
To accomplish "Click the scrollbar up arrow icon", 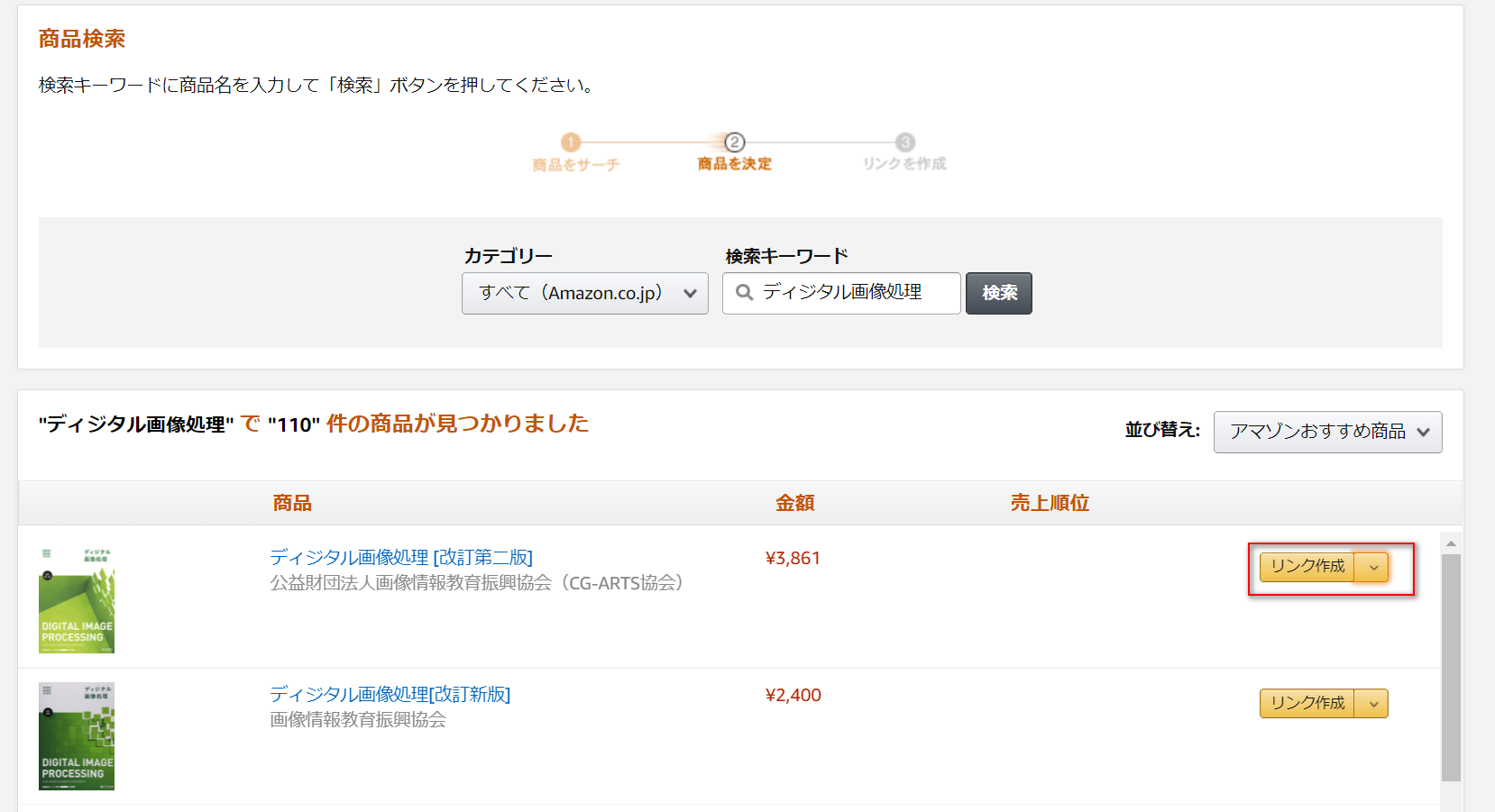I will click(x=1451, y=542).
